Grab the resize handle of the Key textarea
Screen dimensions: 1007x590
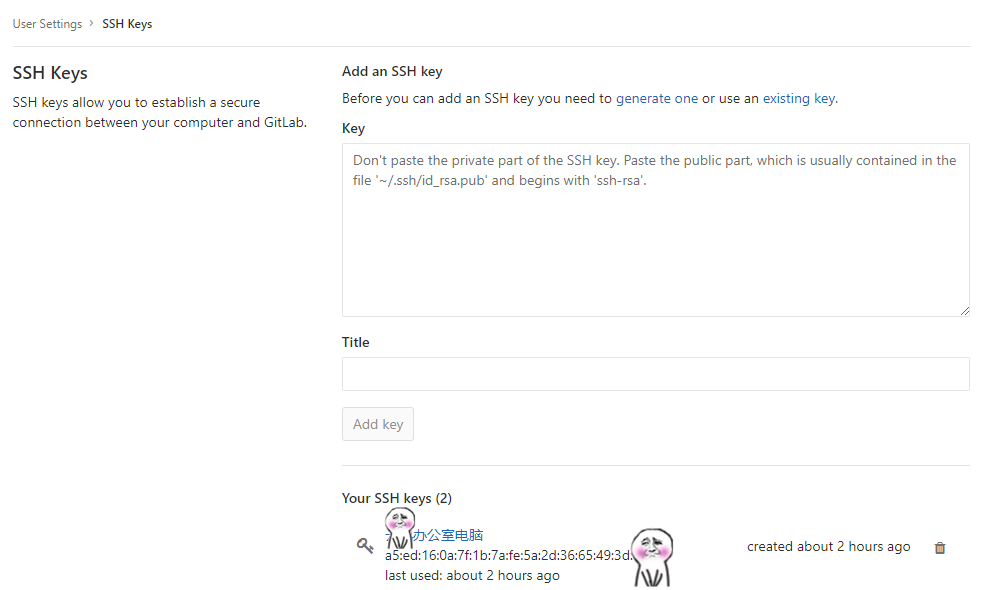click(964, 311)
